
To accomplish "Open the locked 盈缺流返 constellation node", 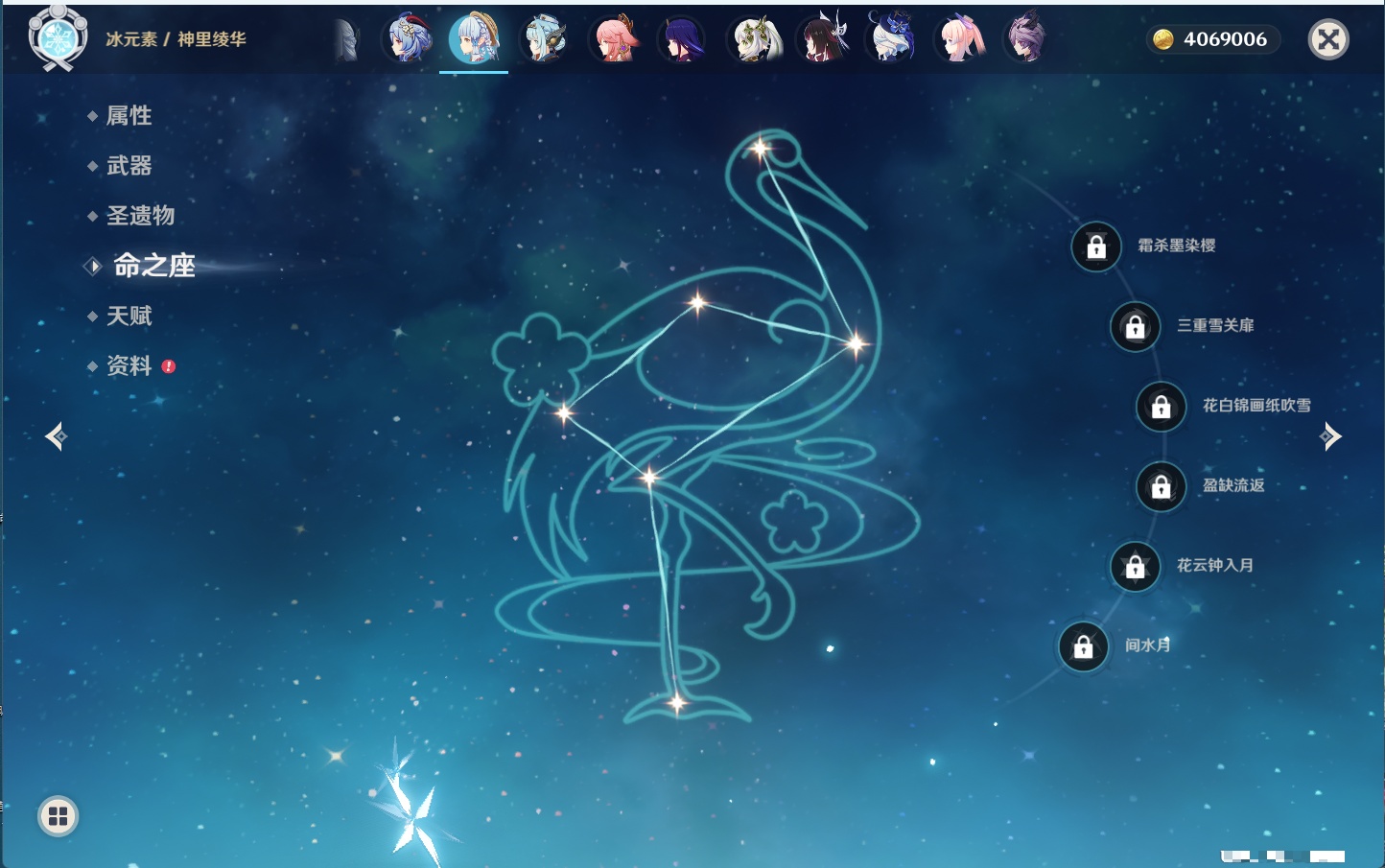I will [1162, 486].
